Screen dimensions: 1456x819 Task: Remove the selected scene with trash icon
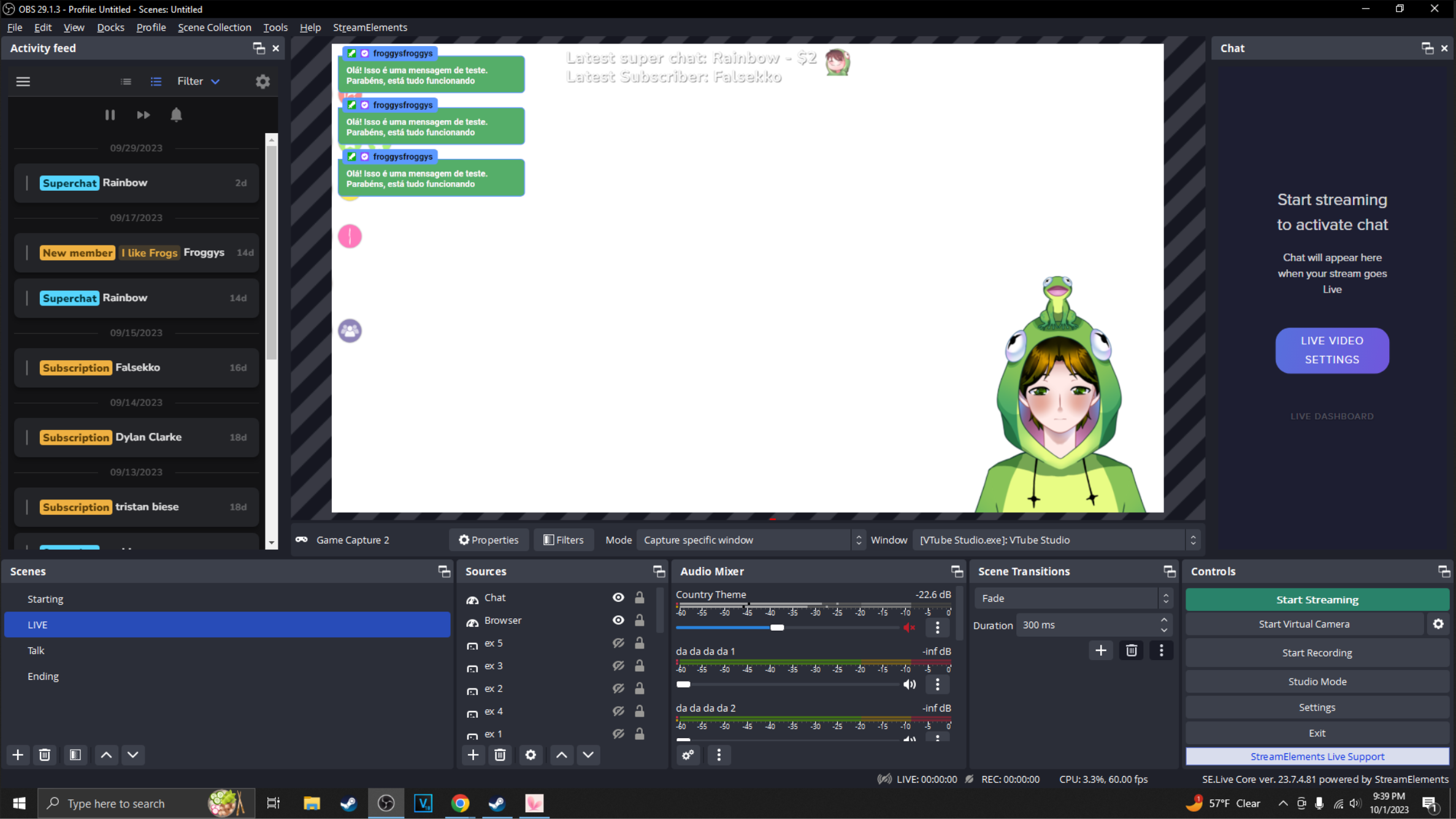tap(45, 755)
